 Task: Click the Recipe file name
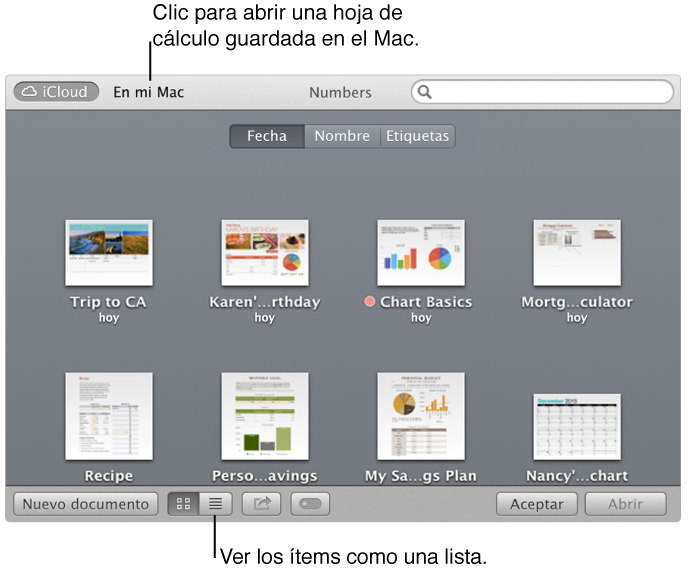click(x=109, y=476)
